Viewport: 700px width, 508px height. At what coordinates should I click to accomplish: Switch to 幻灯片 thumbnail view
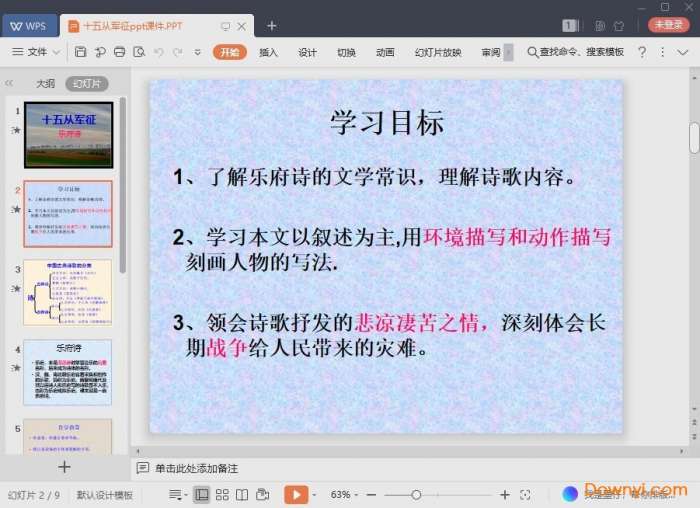87,83
